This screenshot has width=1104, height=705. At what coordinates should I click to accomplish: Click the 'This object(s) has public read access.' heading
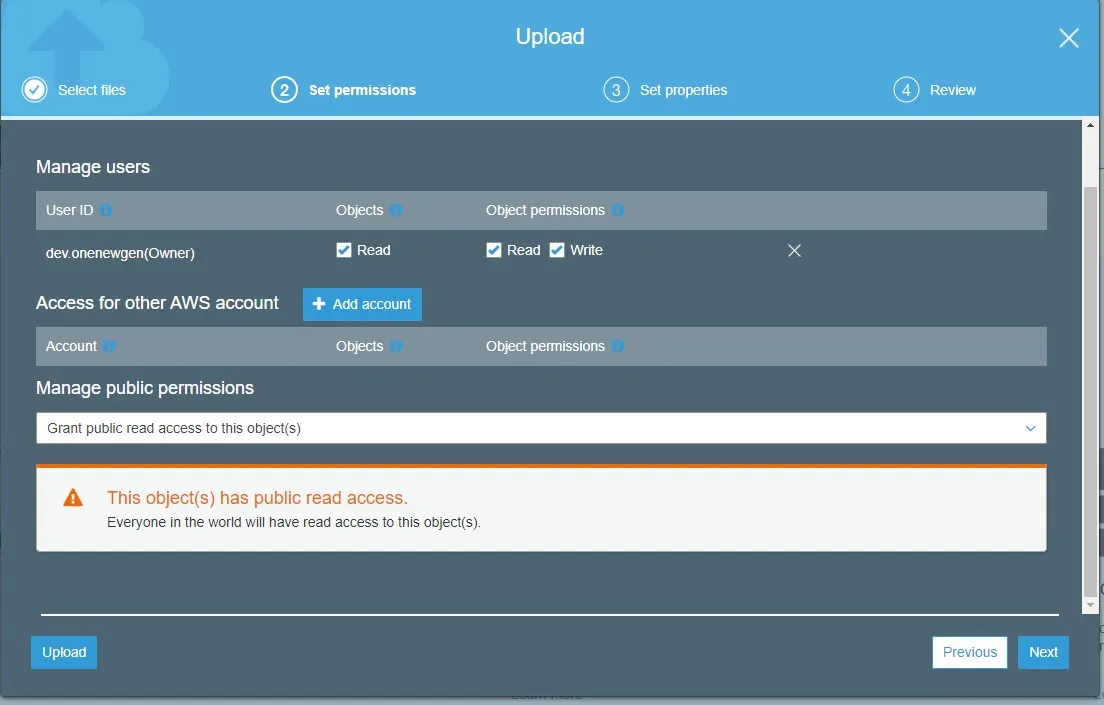point(257,498)
